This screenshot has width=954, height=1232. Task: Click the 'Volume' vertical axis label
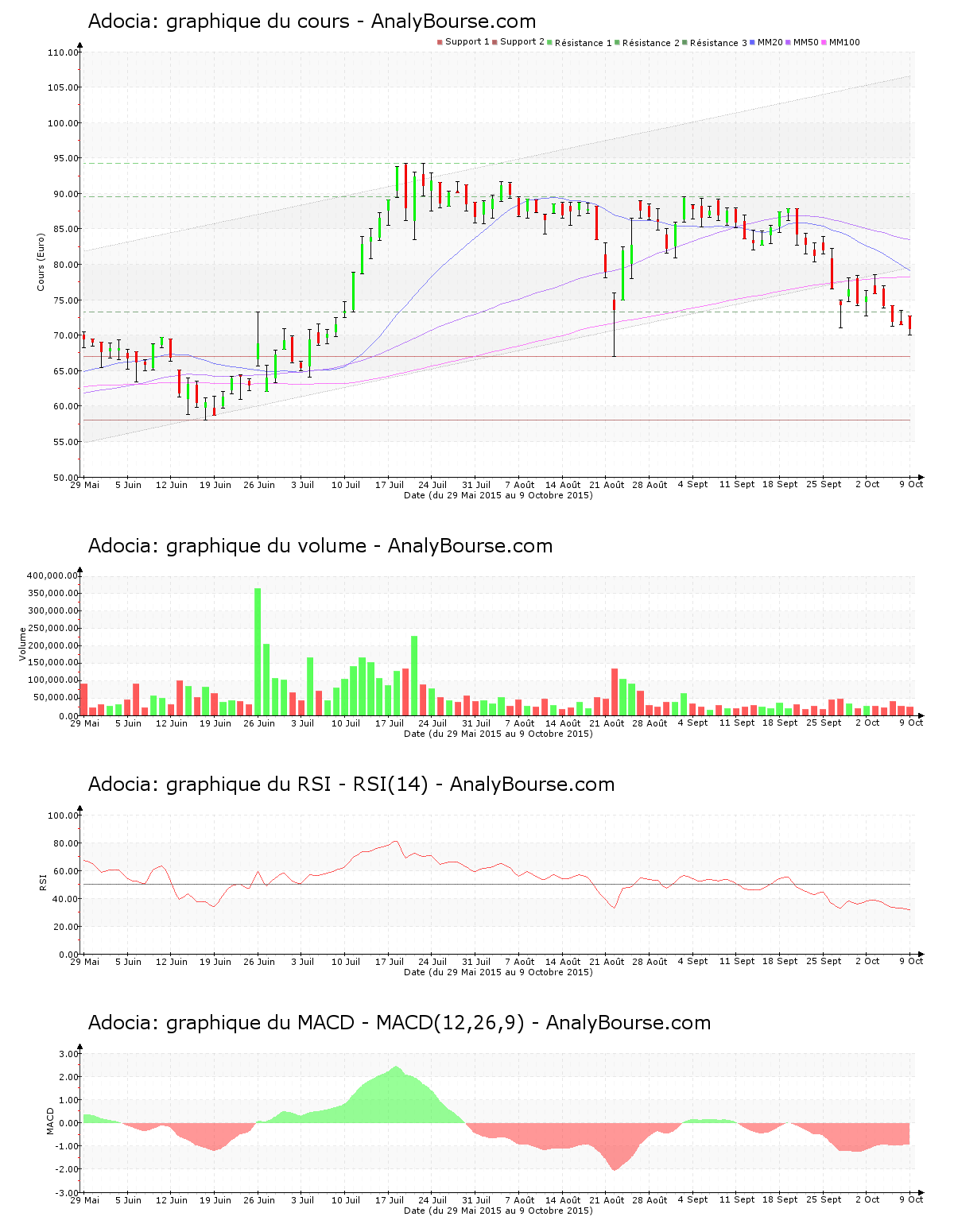point(23,645)
